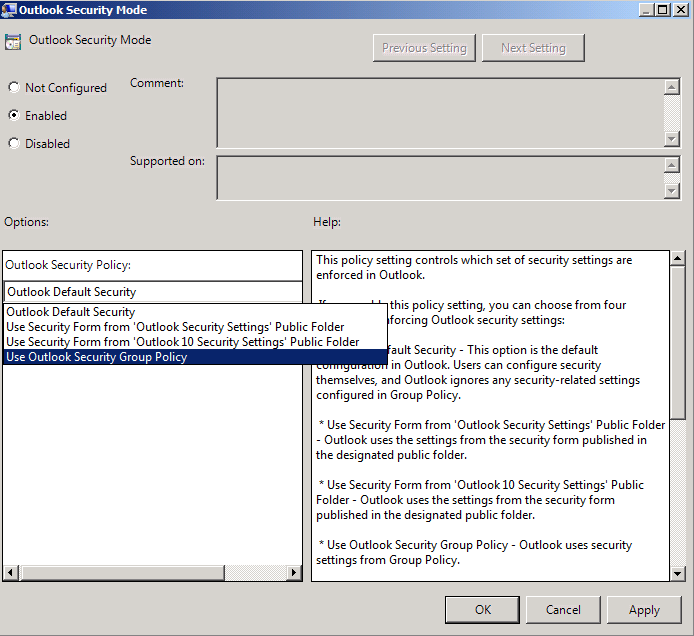Confirm with the OK button

click(482, 609)
